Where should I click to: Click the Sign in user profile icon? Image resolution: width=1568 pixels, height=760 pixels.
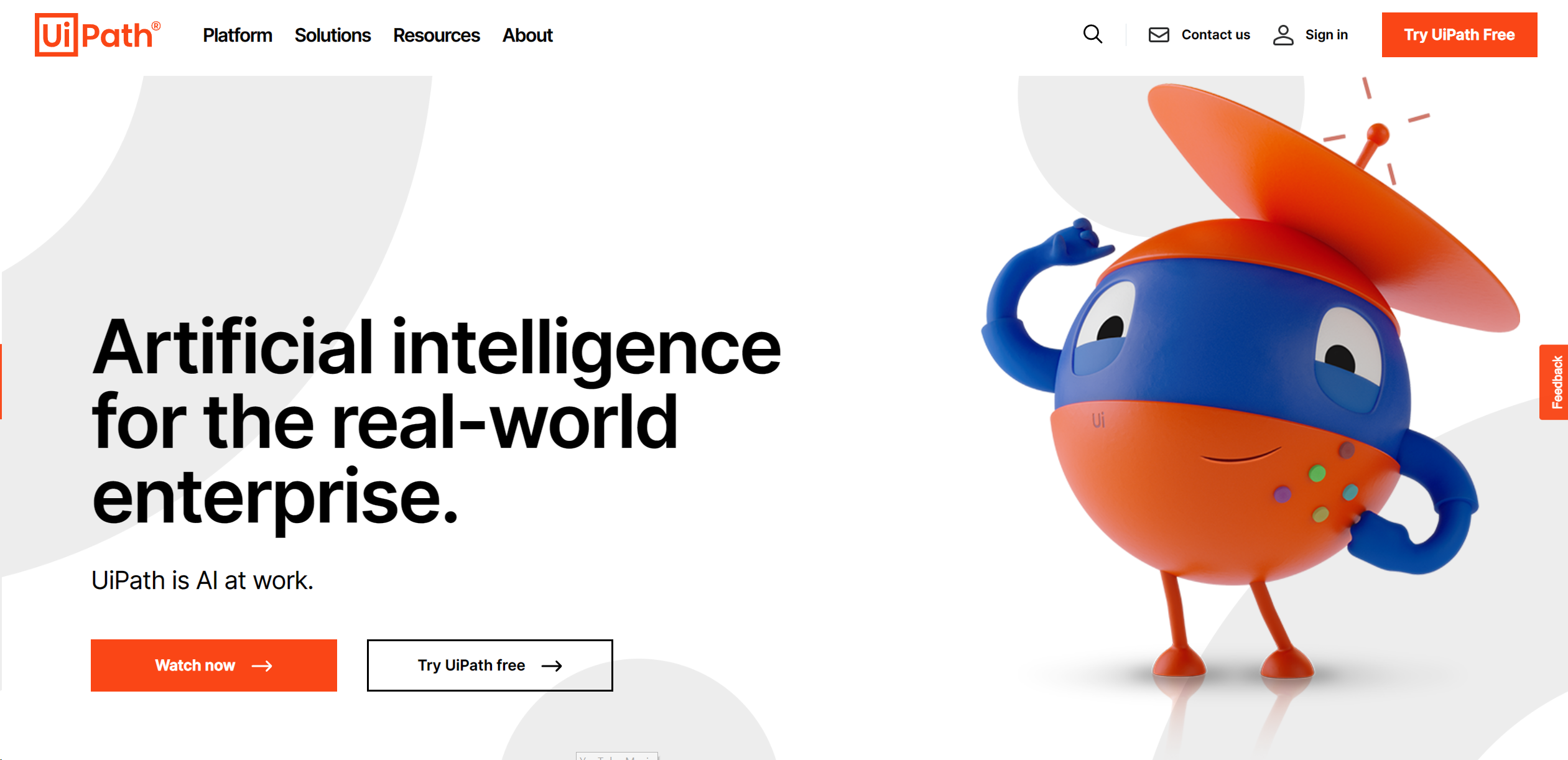(x=1283, y=35)
